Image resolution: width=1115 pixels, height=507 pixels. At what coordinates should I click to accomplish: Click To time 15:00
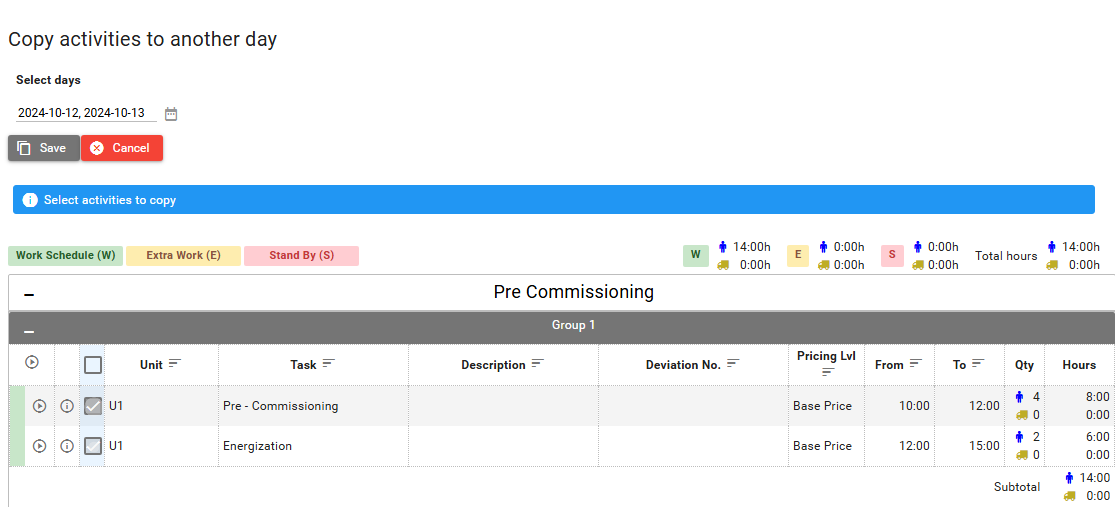tap(984, 446)
